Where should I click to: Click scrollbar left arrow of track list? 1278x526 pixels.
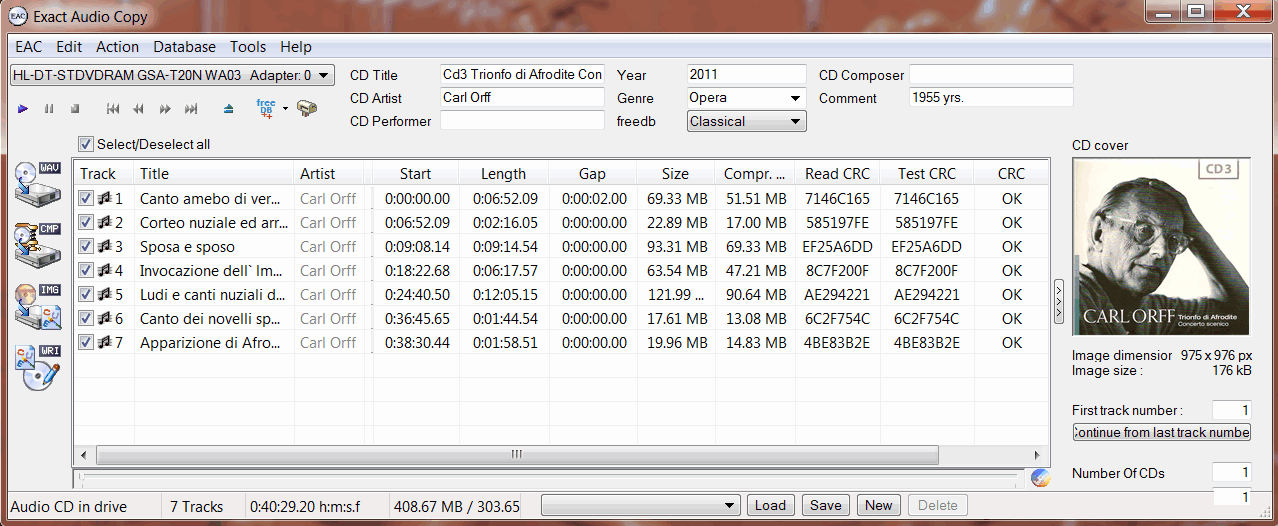(83, 454)
